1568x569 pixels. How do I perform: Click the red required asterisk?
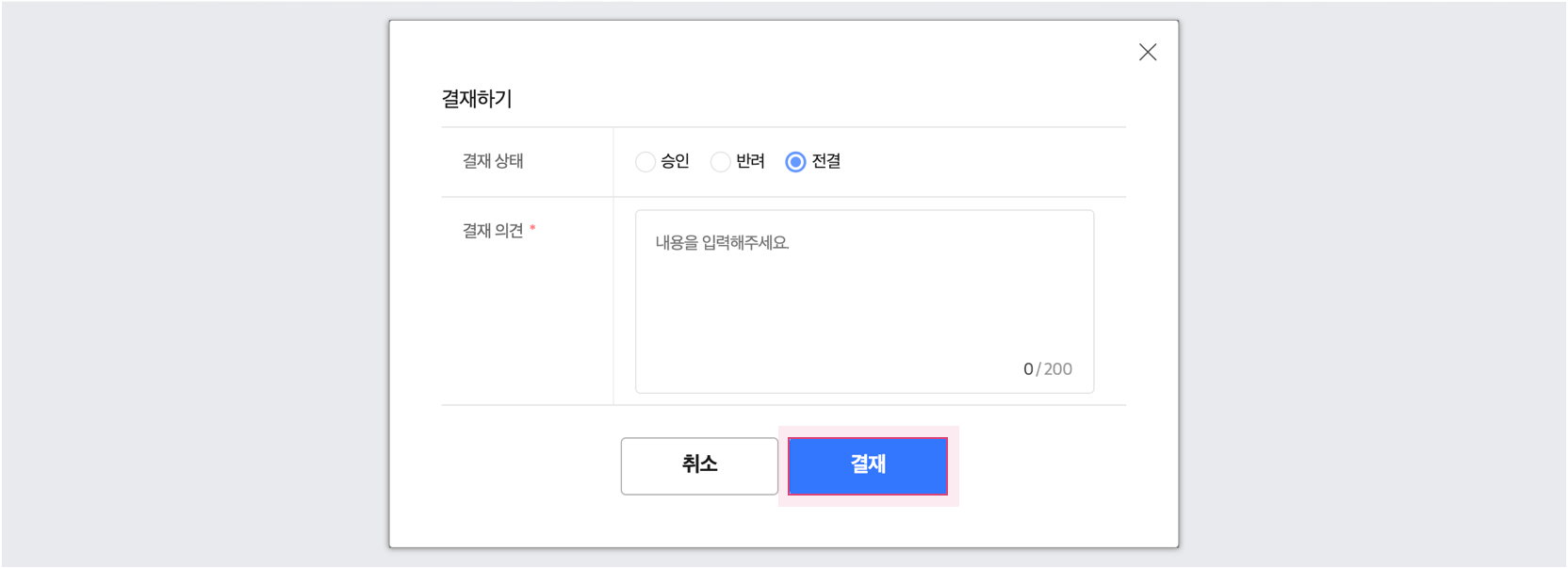click(532, 229)
